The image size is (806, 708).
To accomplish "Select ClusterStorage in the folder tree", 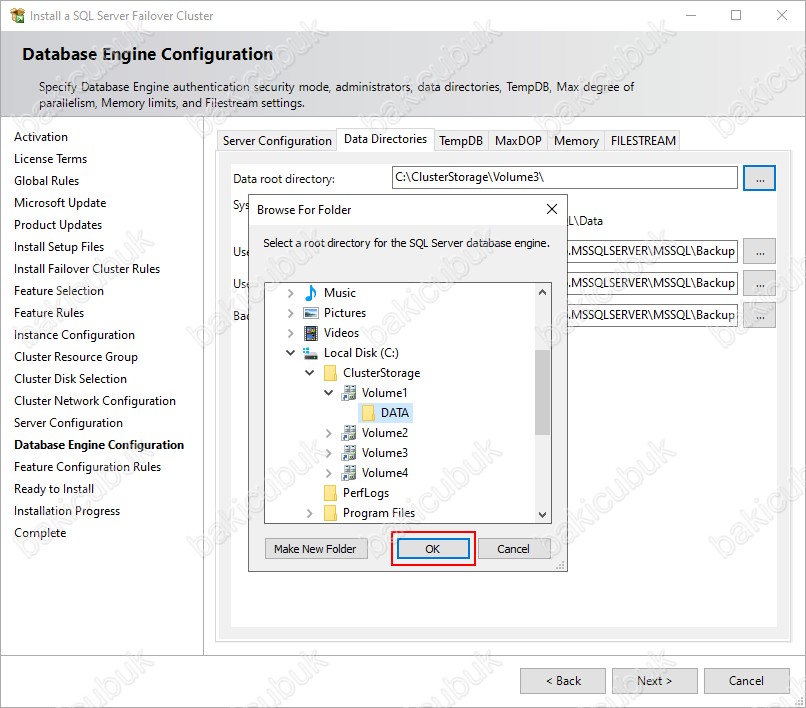I will pos(381,373).
